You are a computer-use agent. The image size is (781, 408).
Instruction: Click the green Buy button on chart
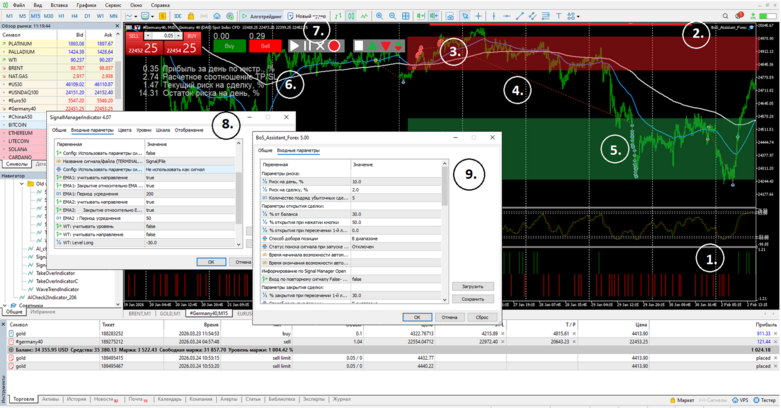point(230,46)
